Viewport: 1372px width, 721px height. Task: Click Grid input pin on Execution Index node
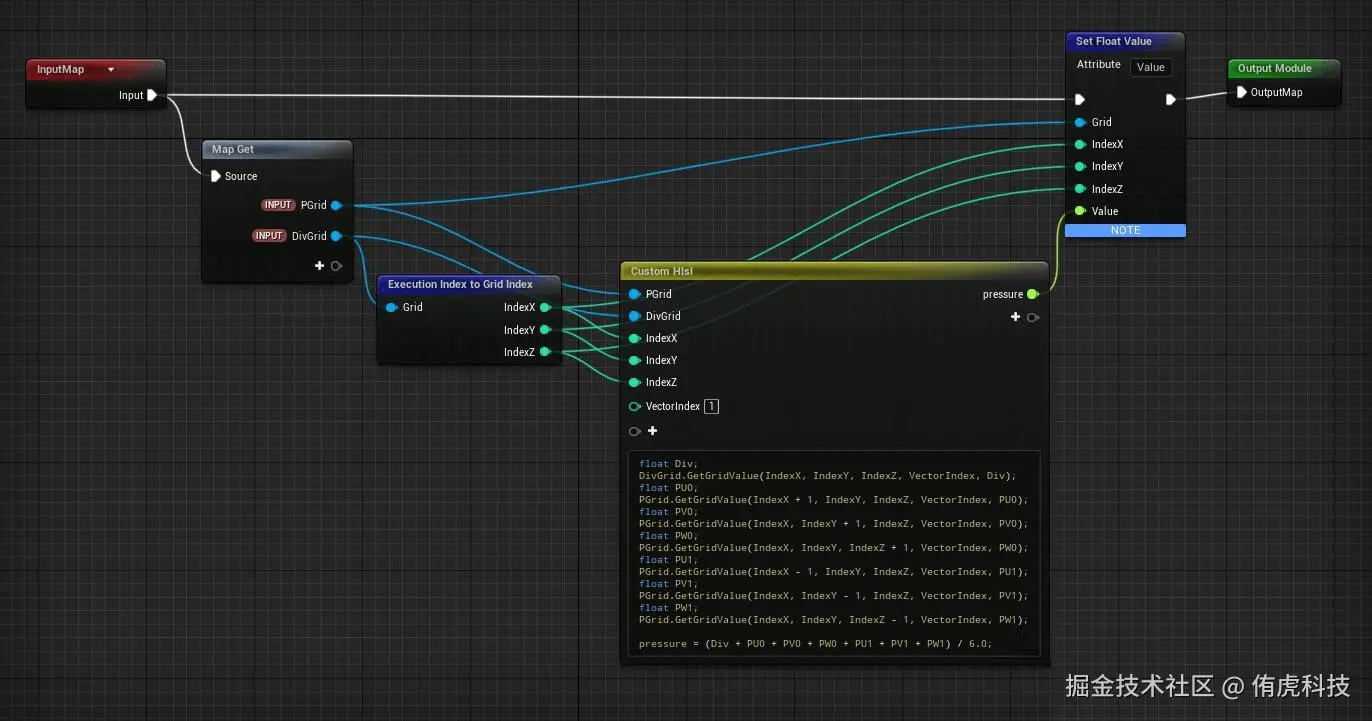click(391, 307)
